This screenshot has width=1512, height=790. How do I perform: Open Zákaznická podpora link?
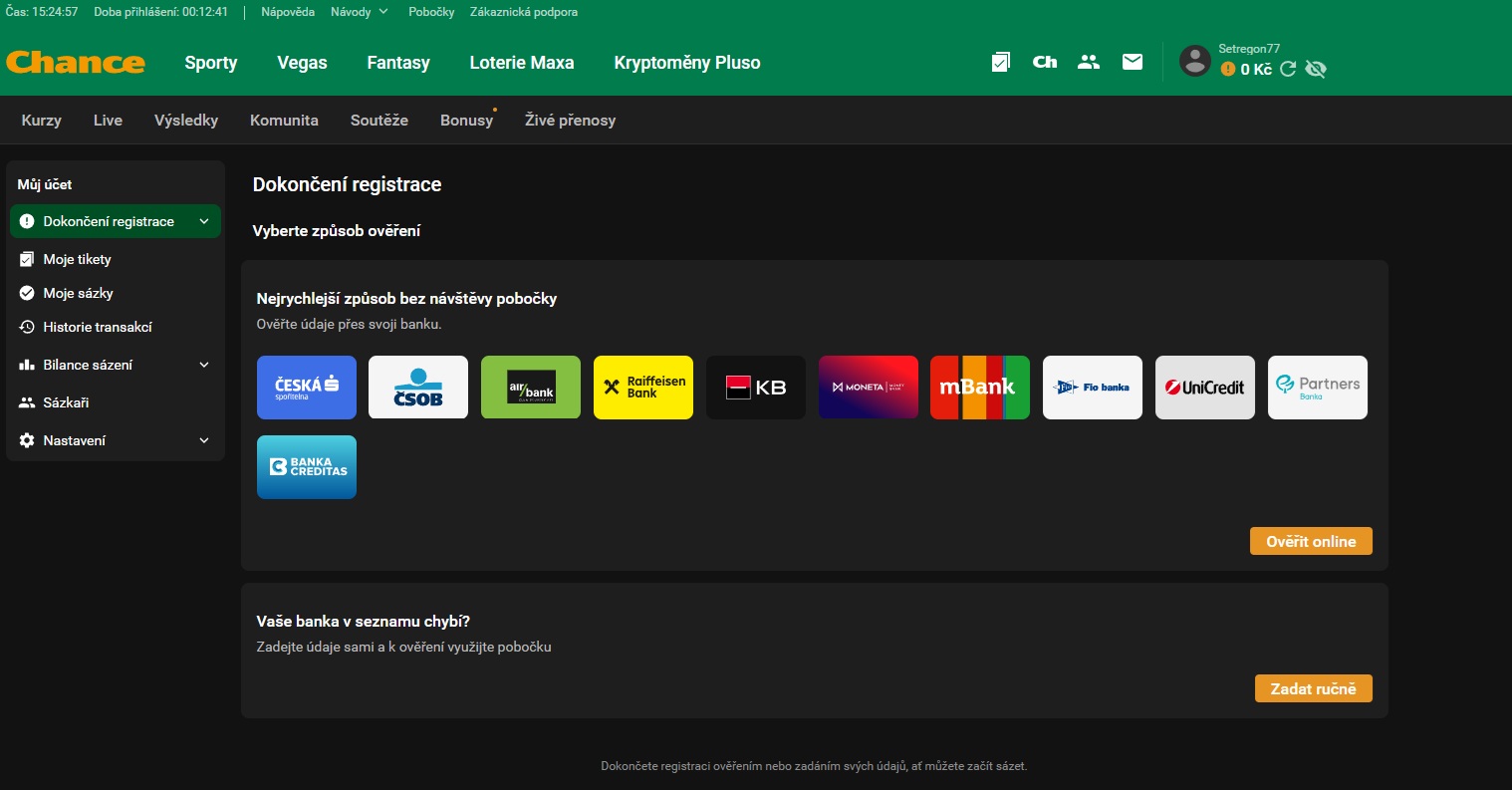point(524,12)
